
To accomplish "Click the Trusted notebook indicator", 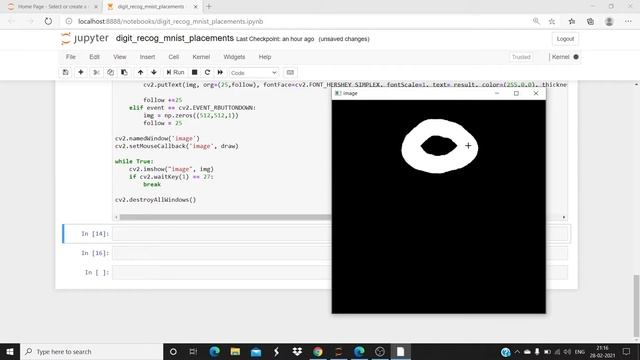I will click(x=521, y=57).
